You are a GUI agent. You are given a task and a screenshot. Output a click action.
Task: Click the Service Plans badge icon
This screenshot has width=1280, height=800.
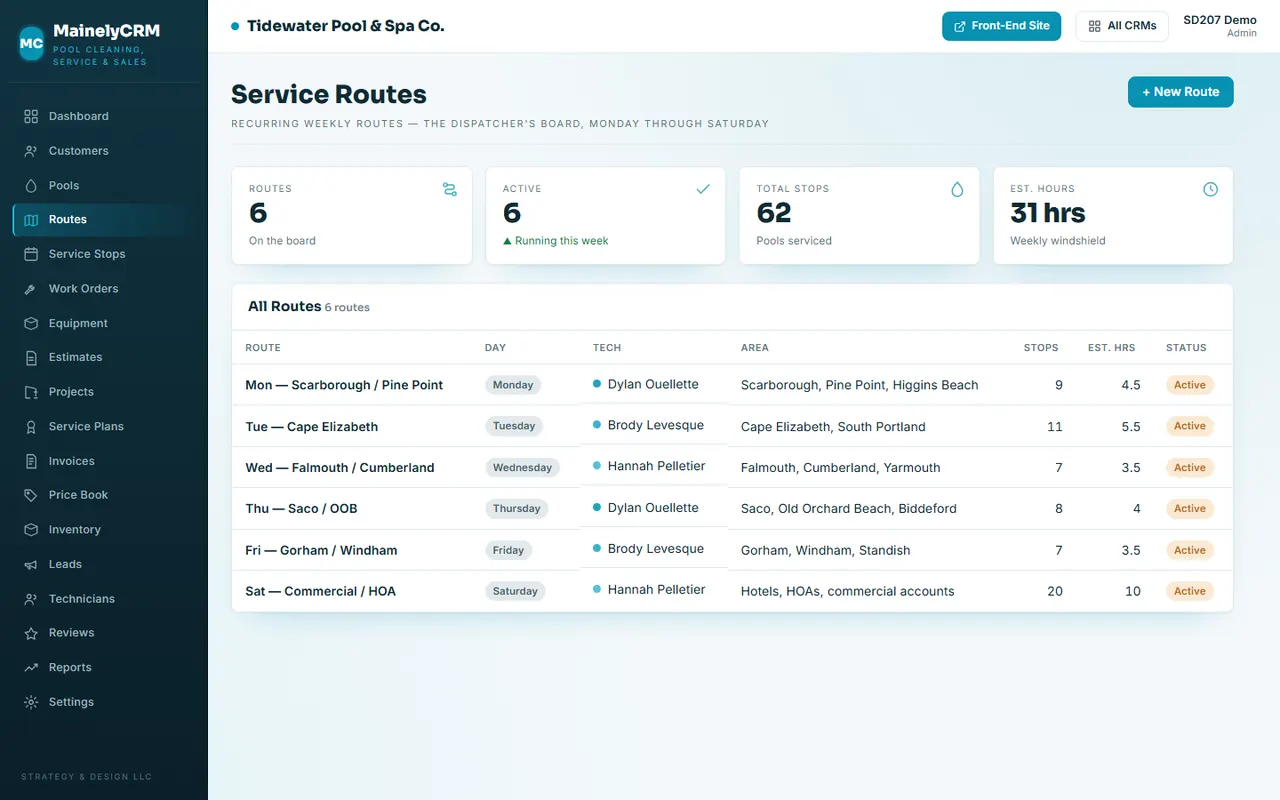click(x=31, y=426)
